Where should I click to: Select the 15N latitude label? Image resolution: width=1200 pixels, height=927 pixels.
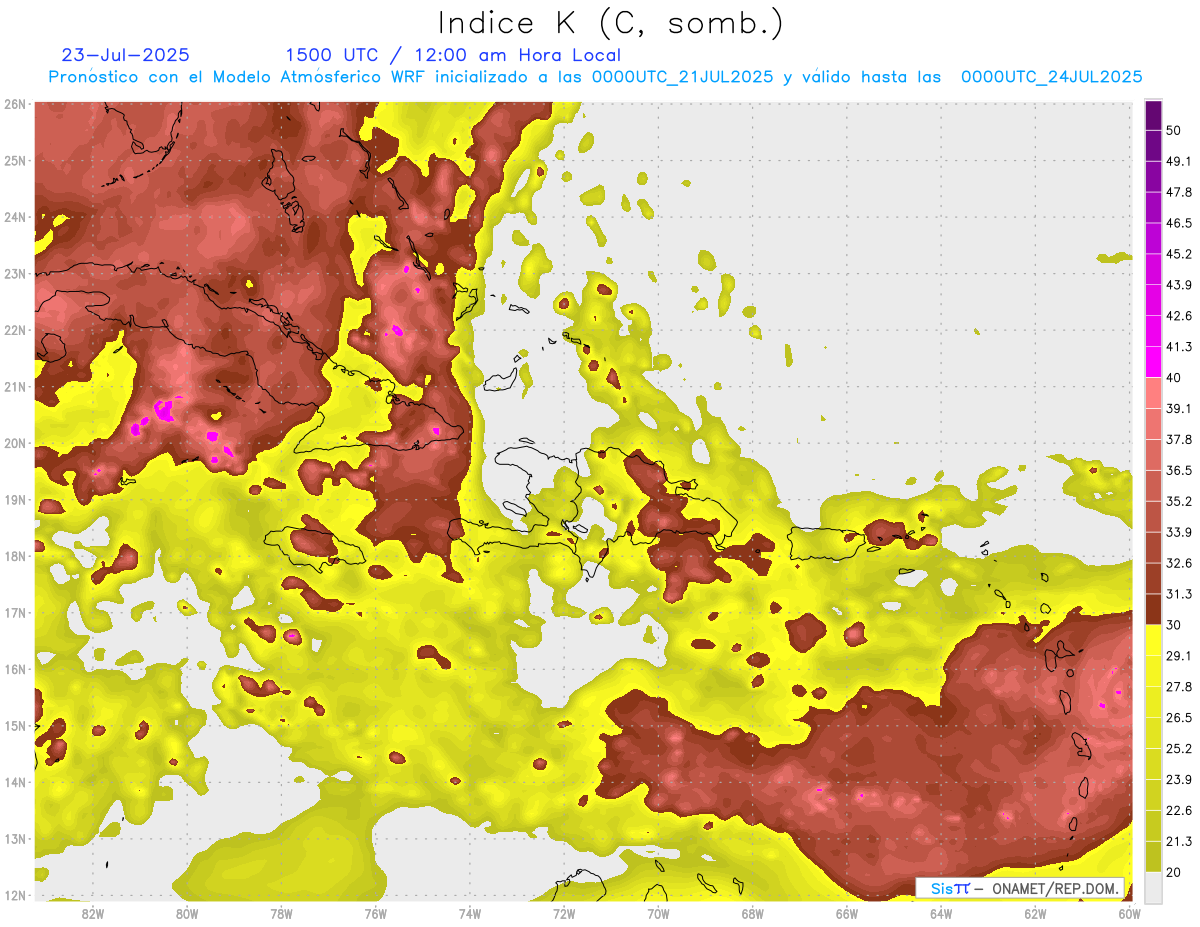tap(14, 725)
